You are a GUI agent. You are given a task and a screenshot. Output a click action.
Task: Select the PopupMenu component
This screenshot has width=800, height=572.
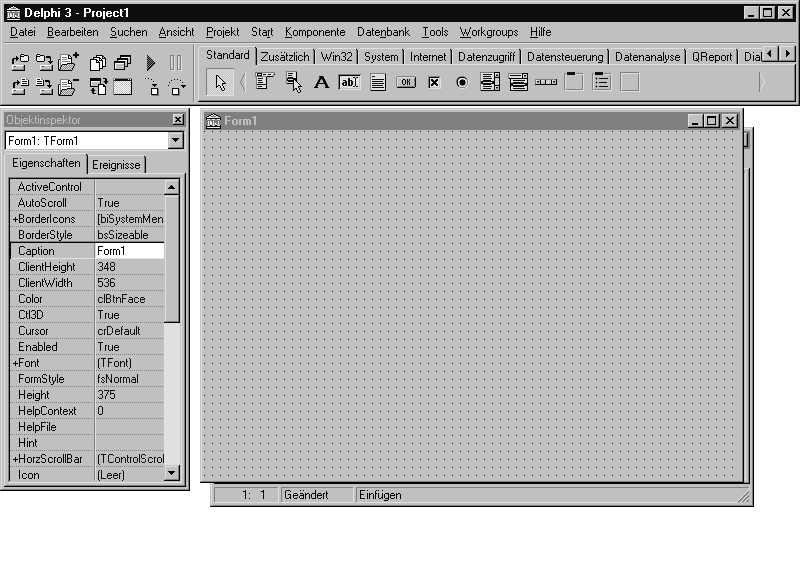pyautogui.click(x=293, y=82)
